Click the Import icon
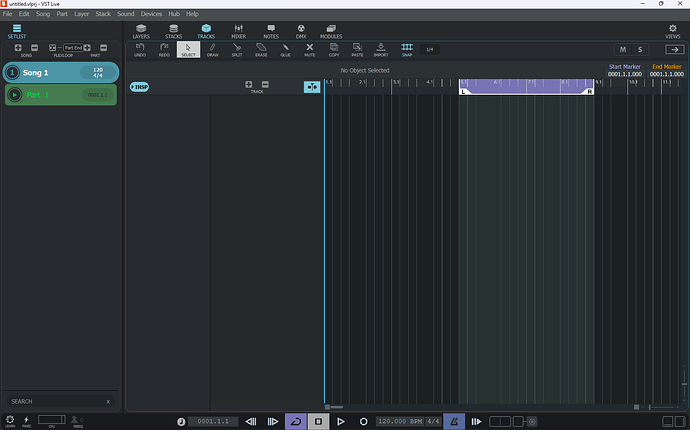The image size is (690, 430). click(381, 49)
